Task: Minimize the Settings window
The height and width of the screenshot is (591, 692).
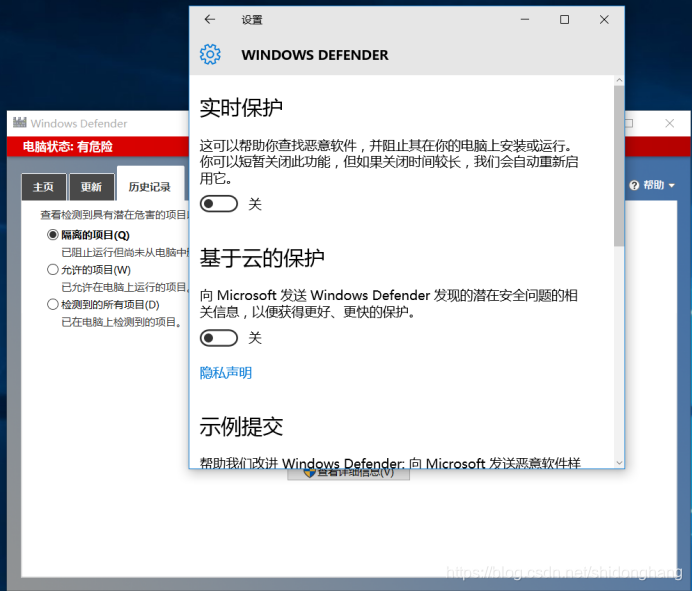Action: pyautogui.click(x=525, y=19)
